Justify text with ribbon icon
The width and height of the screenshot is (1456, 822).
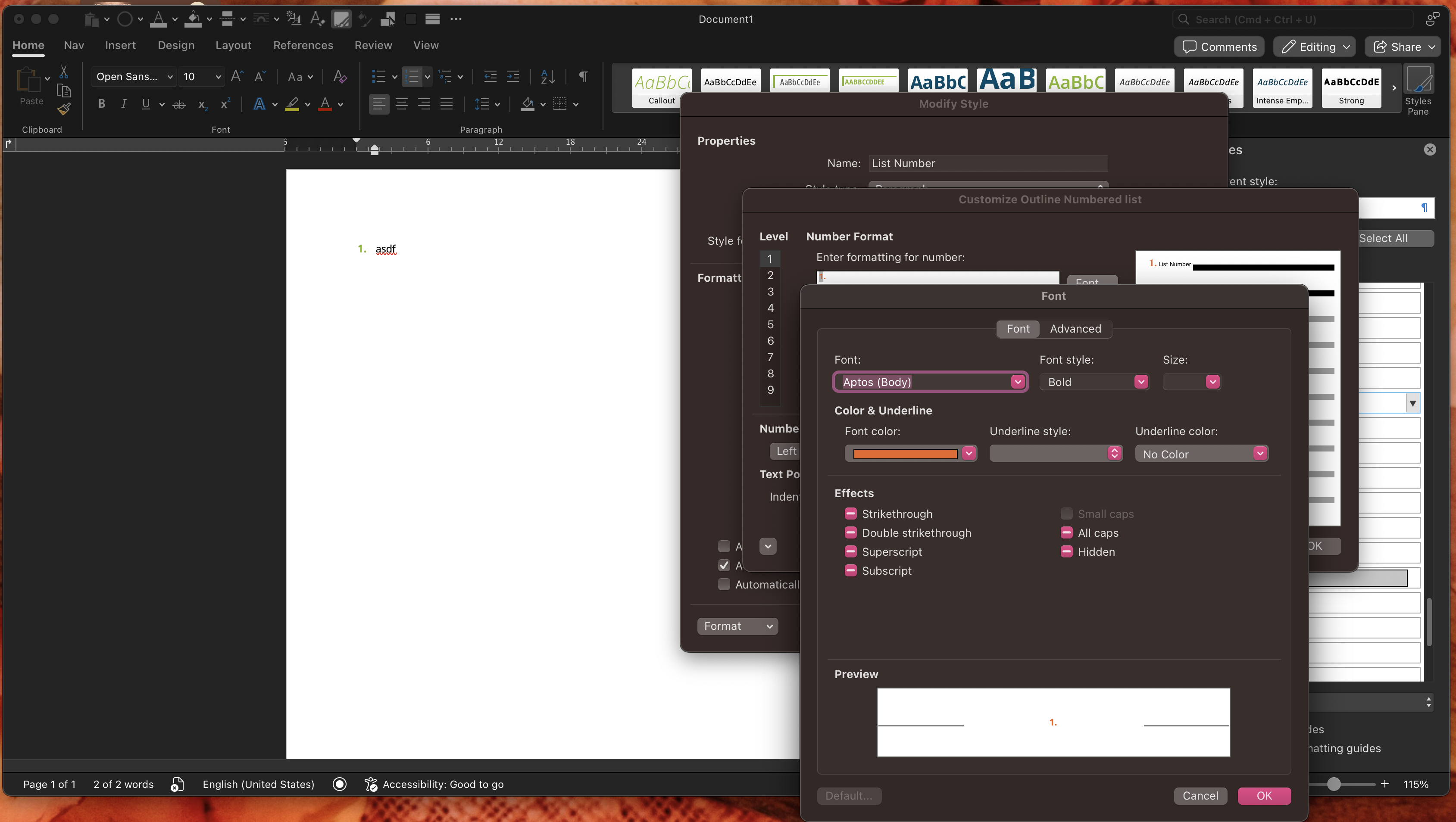click(447, 104)
